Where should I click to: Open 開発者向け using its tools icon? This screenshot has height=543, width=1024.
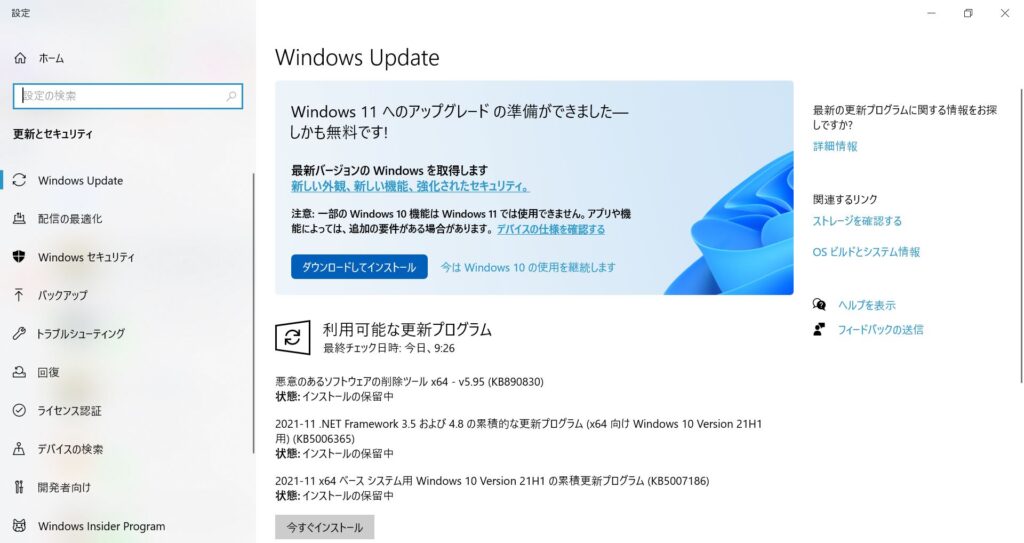pyautogui.click(x=19, y=487)
